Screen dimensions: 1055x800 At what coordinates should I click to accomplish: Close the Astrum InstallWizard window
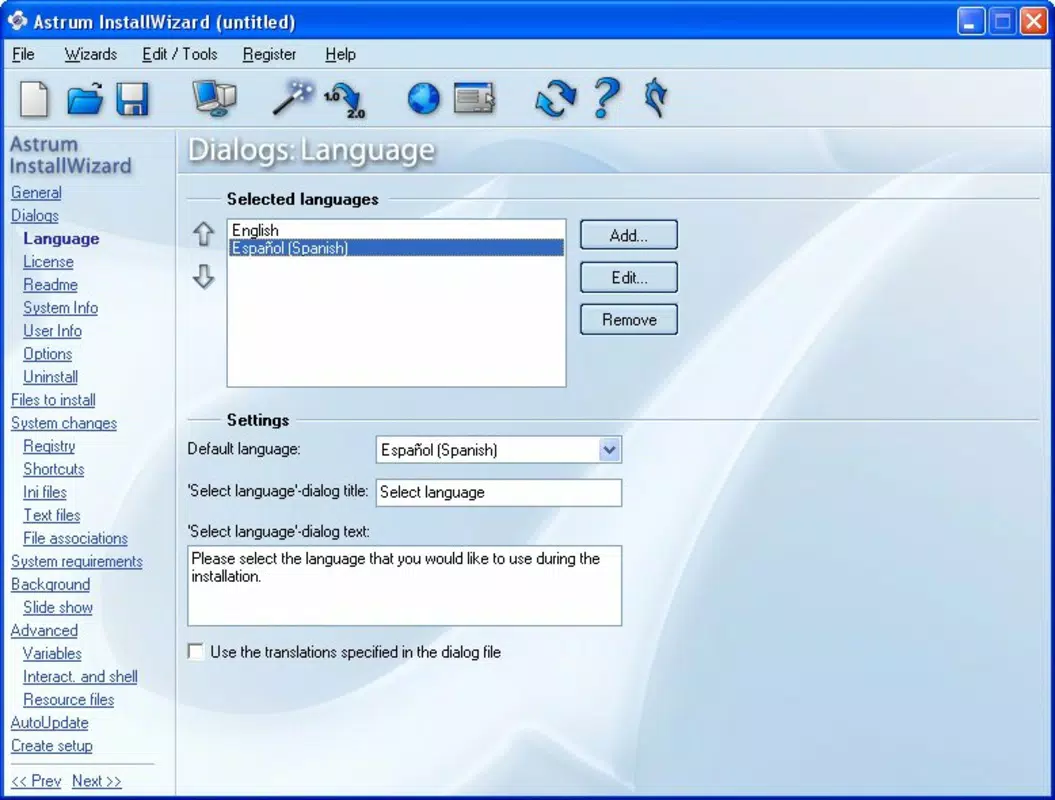1033,22
